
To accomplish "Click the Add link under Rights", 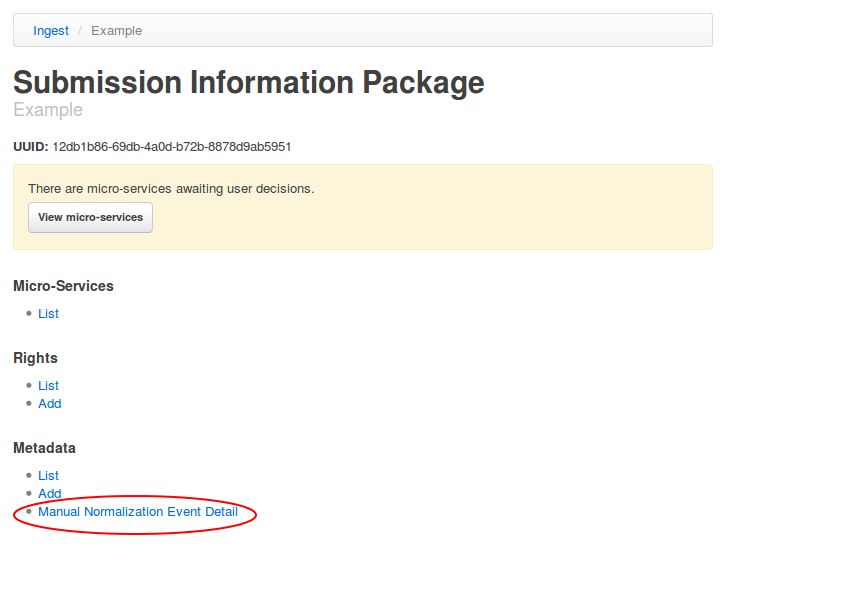I will 49,404.
